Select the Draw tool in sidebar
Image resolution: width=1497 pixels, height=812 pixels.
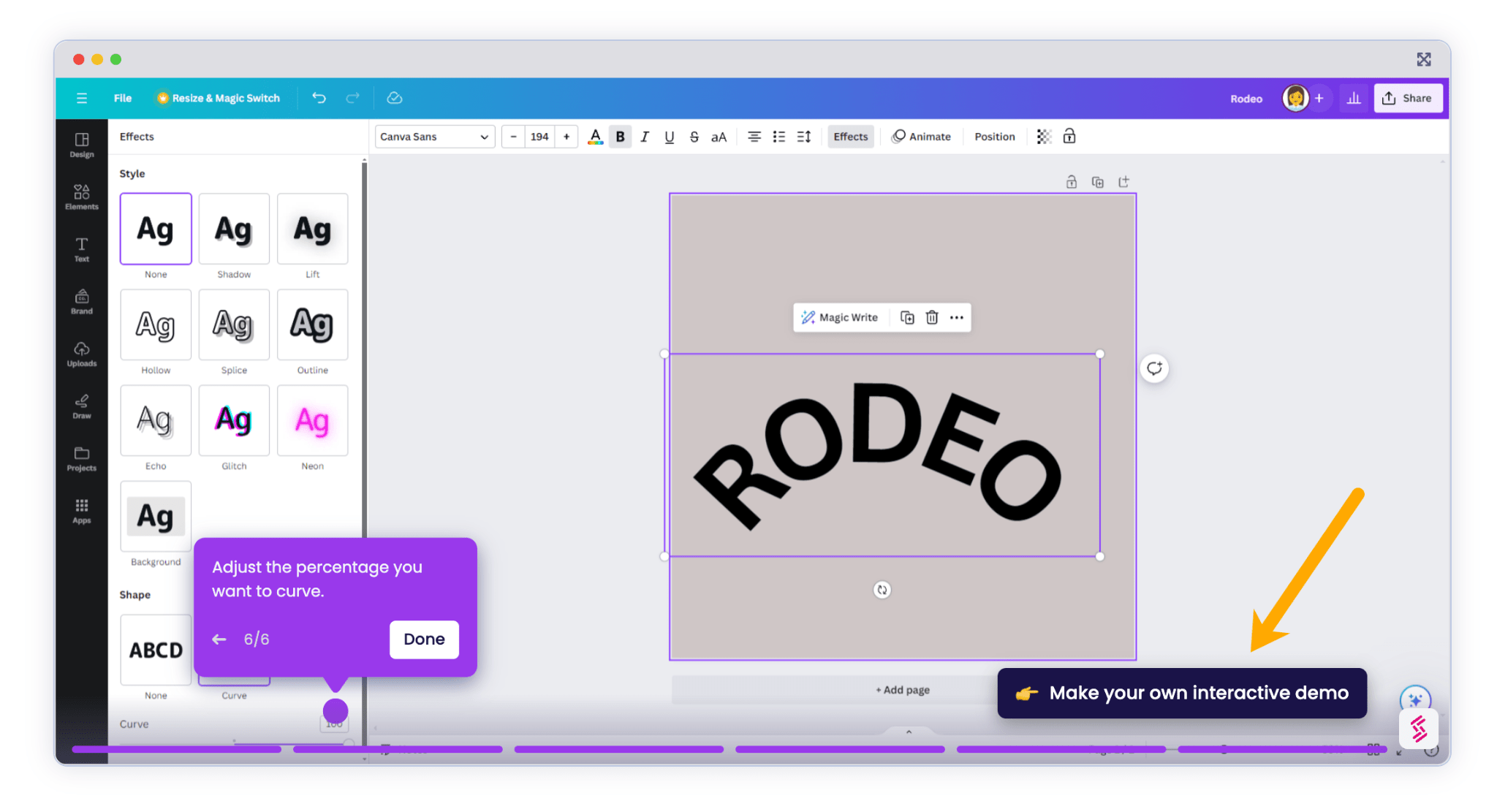81,406
